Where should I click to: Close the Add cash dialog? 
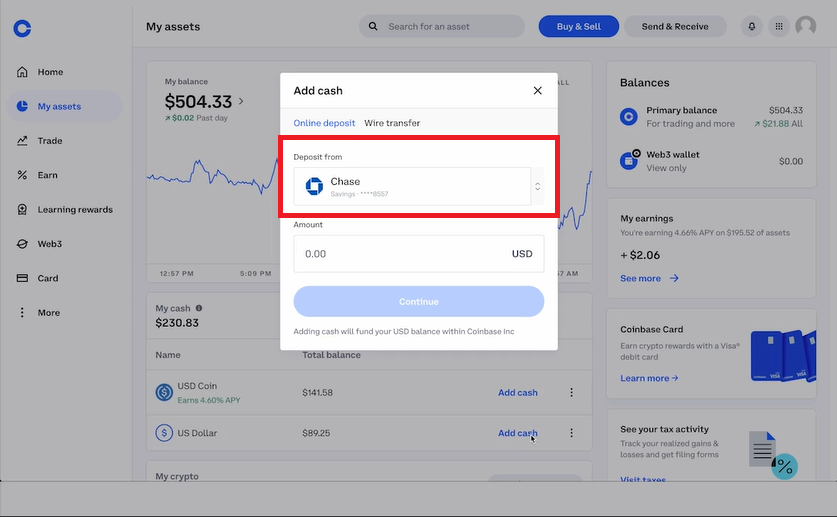pyautogui.click(x=538, y=91)
